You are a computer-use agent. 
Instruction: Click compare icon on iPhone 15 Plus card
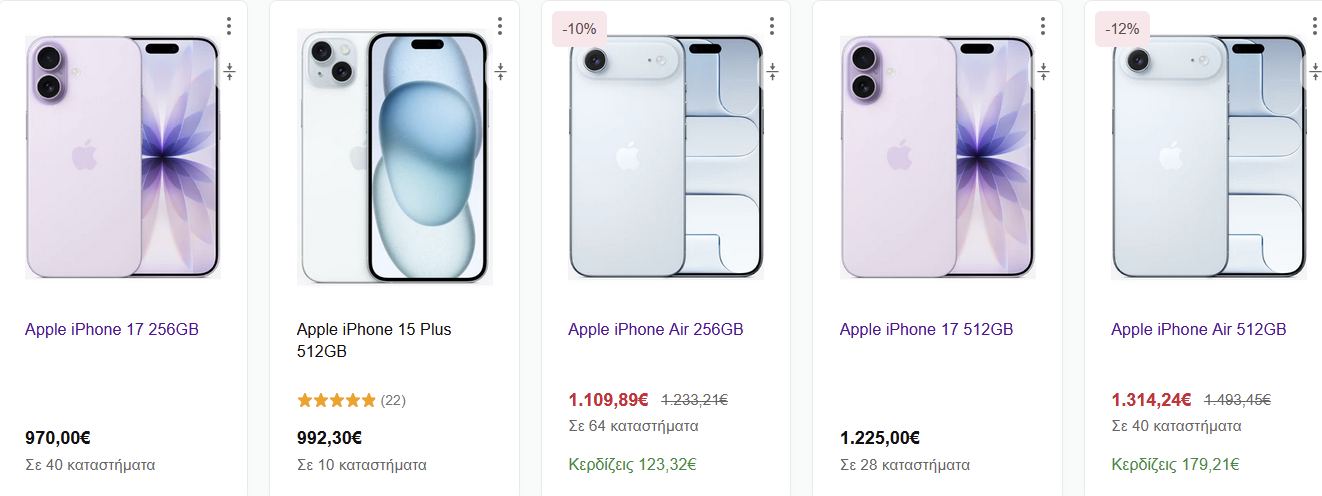pyautogui.click(x=501, y=72)
